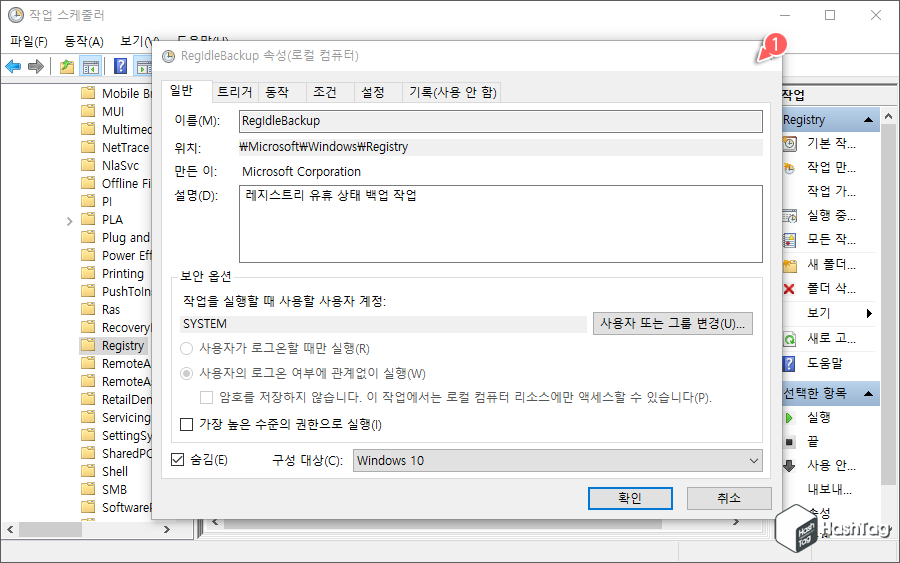900x563 pixels.
Task: Click inside the 설명(D) description text box
Action: pyautogui.click(x=501, y=224)
